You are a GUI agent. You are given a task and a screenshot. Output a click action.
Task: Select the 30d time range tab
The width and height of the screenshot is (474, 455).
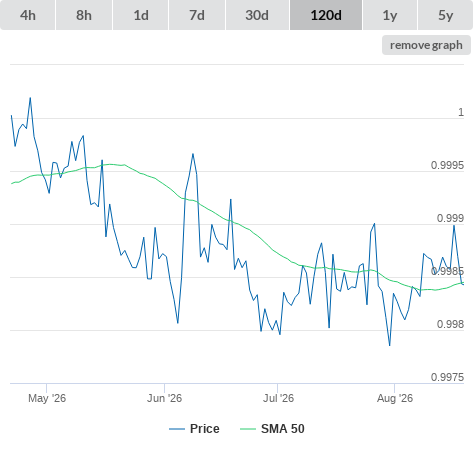257,15
